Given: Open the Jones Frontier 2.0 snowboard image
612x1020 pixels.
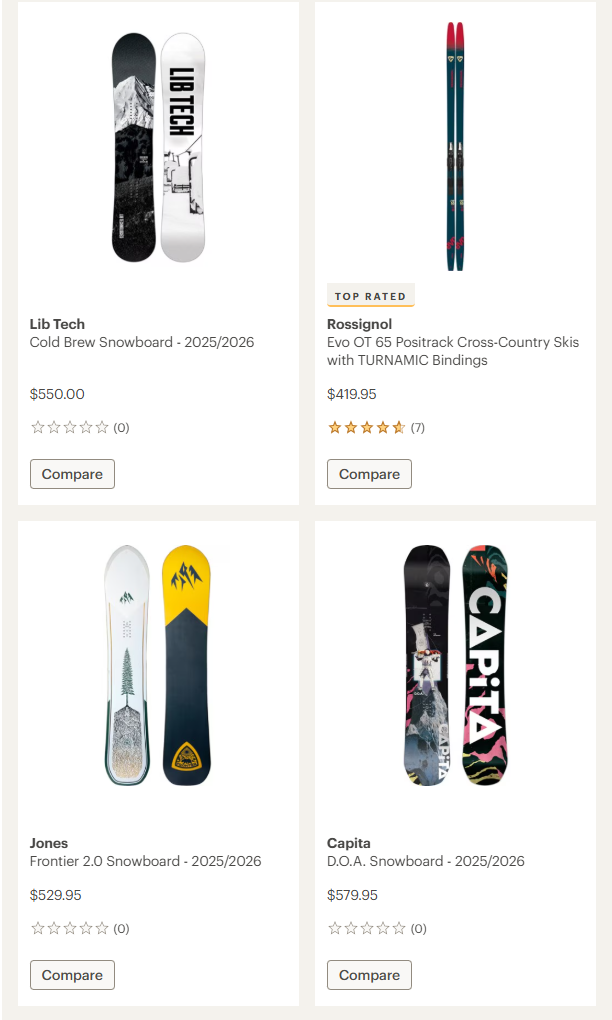Looking at the screenshot, I should pyautogui.click(x=158, y=665).
